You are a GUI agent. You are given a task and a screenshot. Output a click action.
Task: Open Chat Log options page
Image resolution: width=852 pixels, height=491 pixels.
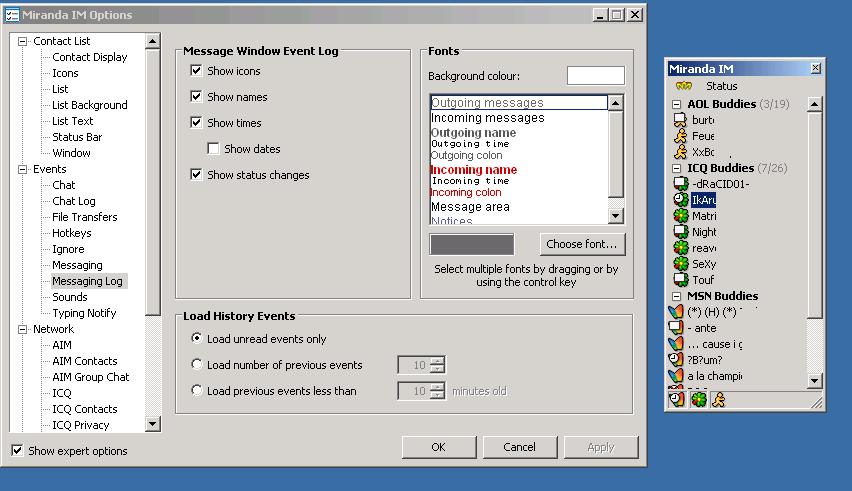pyautogui.click(x=74, y=201)
